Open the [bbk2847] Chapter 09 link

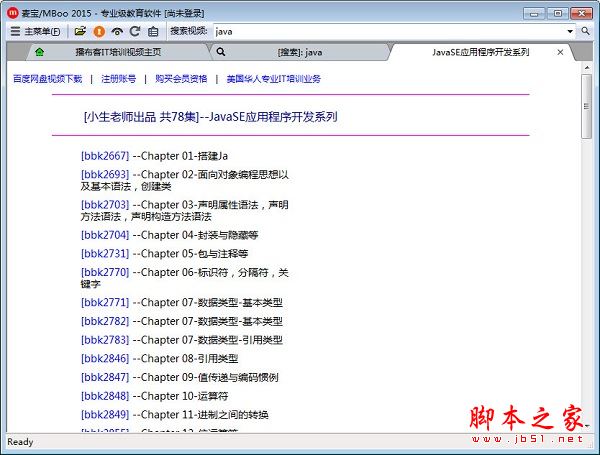point(105,378)
